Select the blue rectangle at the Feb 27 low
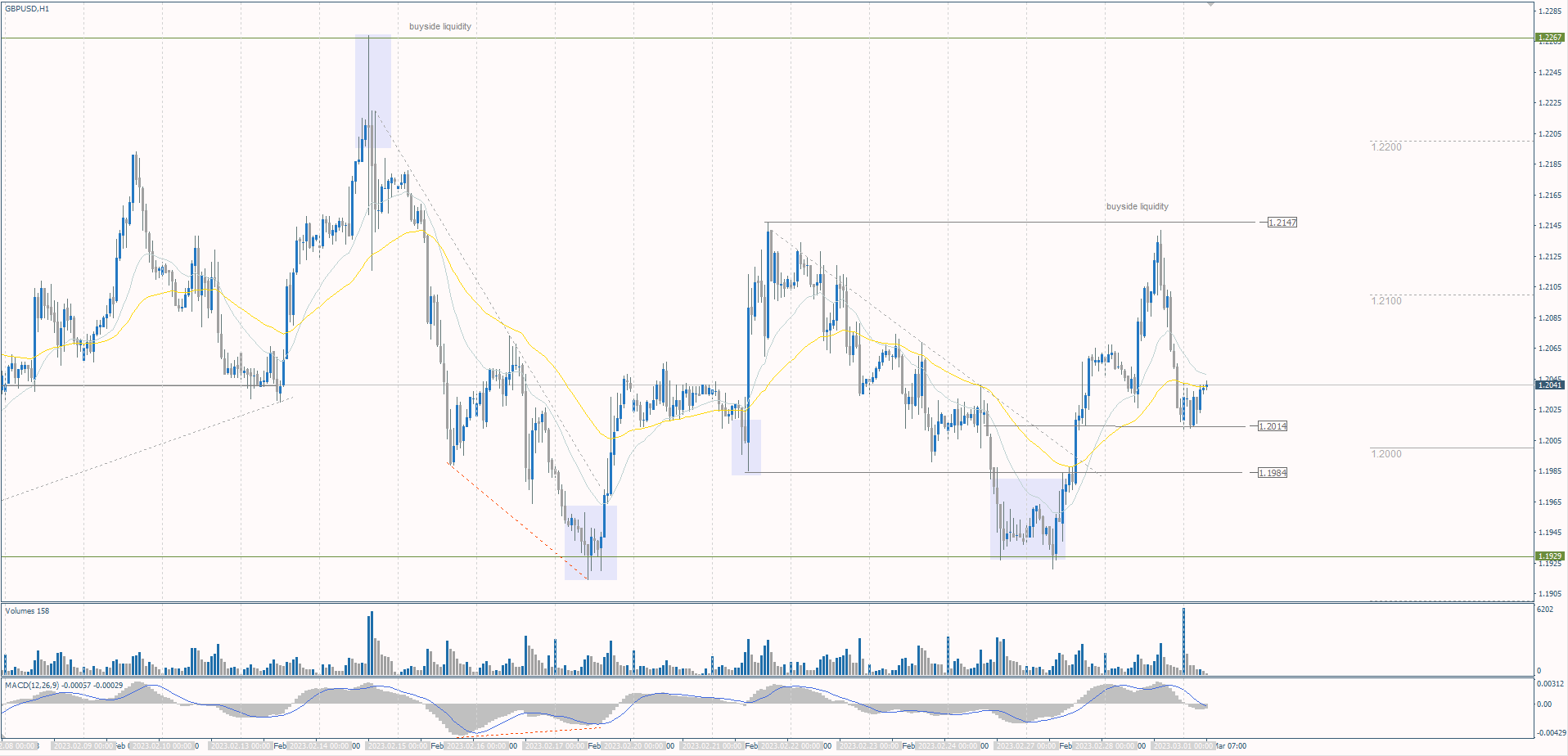This screenshot has height=756, width=1568. click(x=1028, y=519)
